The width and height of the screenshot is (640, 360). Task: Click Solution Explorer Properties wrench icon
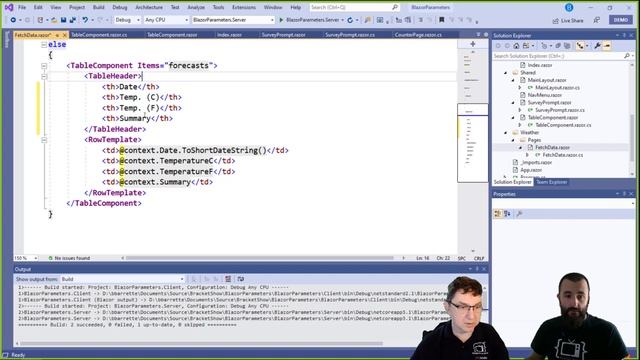tap(597, 46)
